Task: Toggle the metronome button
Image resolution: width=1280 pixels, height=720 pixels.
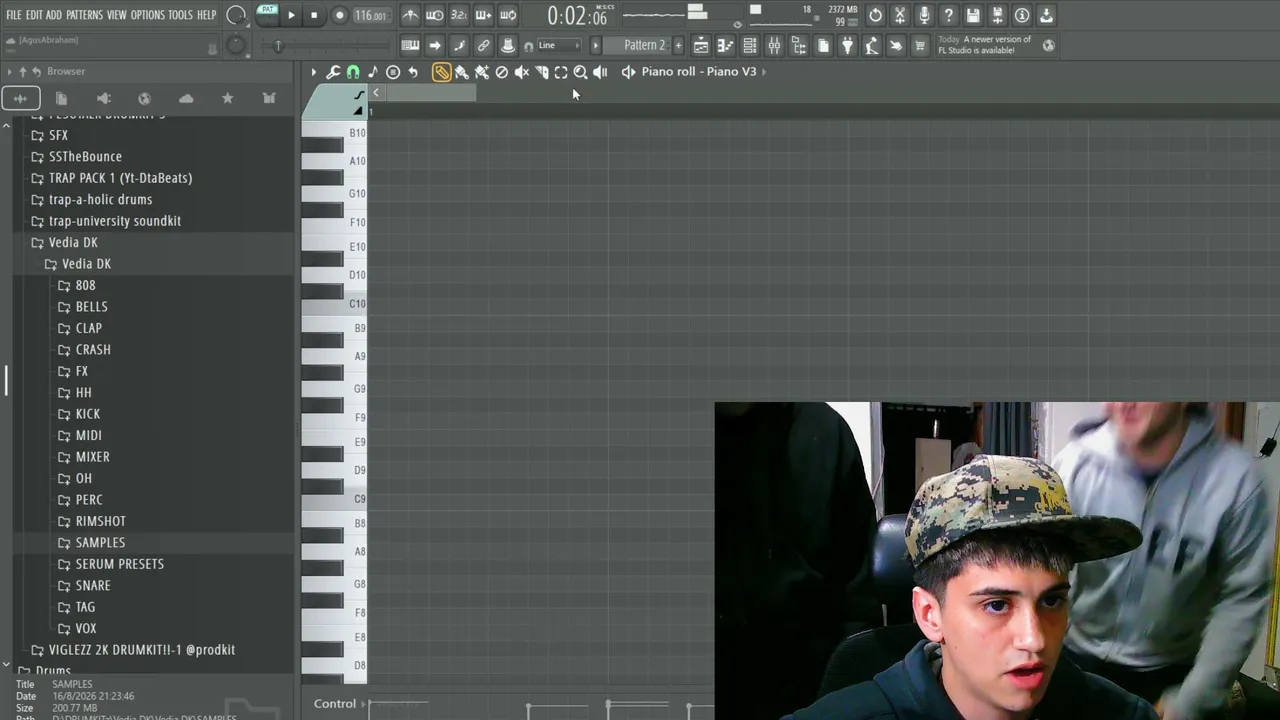Action: point(410,15)
